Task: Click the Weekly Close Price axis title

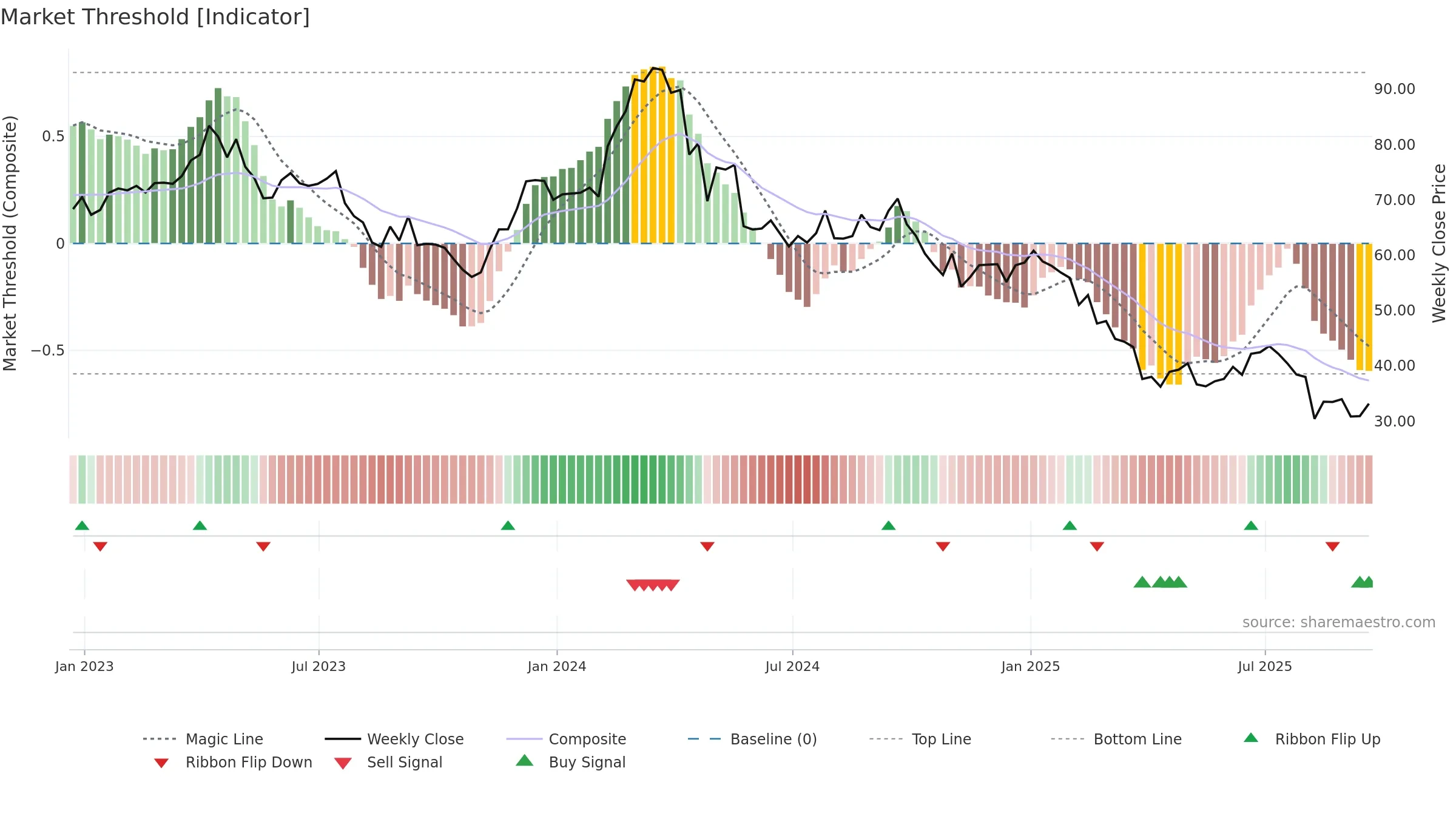Action: [1439, 243]
